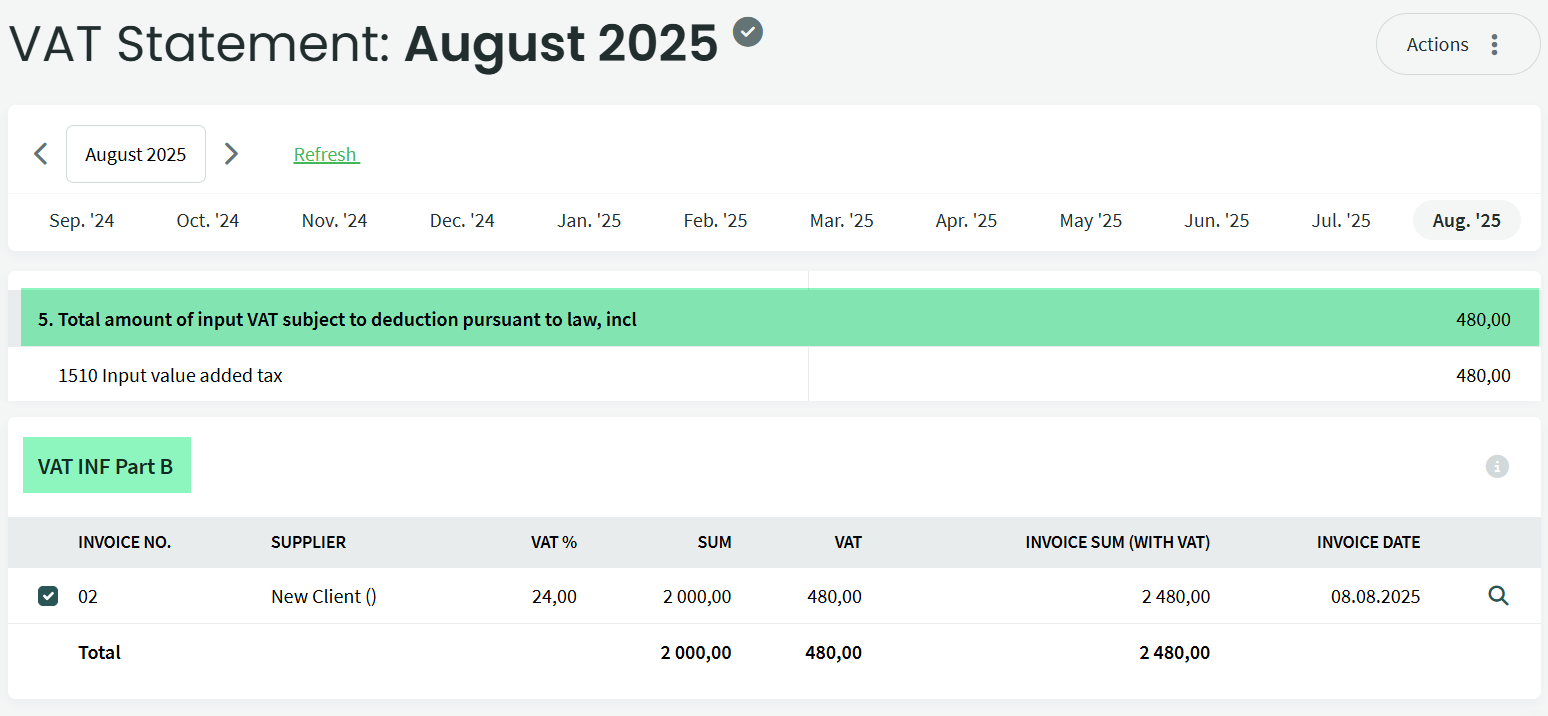The image size is (1548, 716).
Task: Expand row 5 total input VAT
Action: 337,320
